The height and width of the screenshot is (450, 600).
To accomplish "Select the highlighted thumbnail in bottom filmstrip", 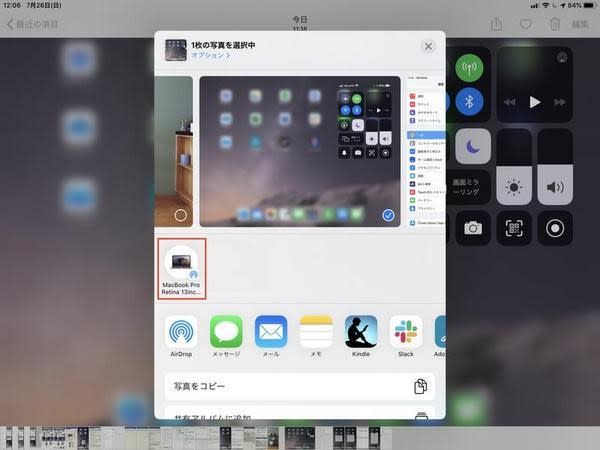I will 300,439.
